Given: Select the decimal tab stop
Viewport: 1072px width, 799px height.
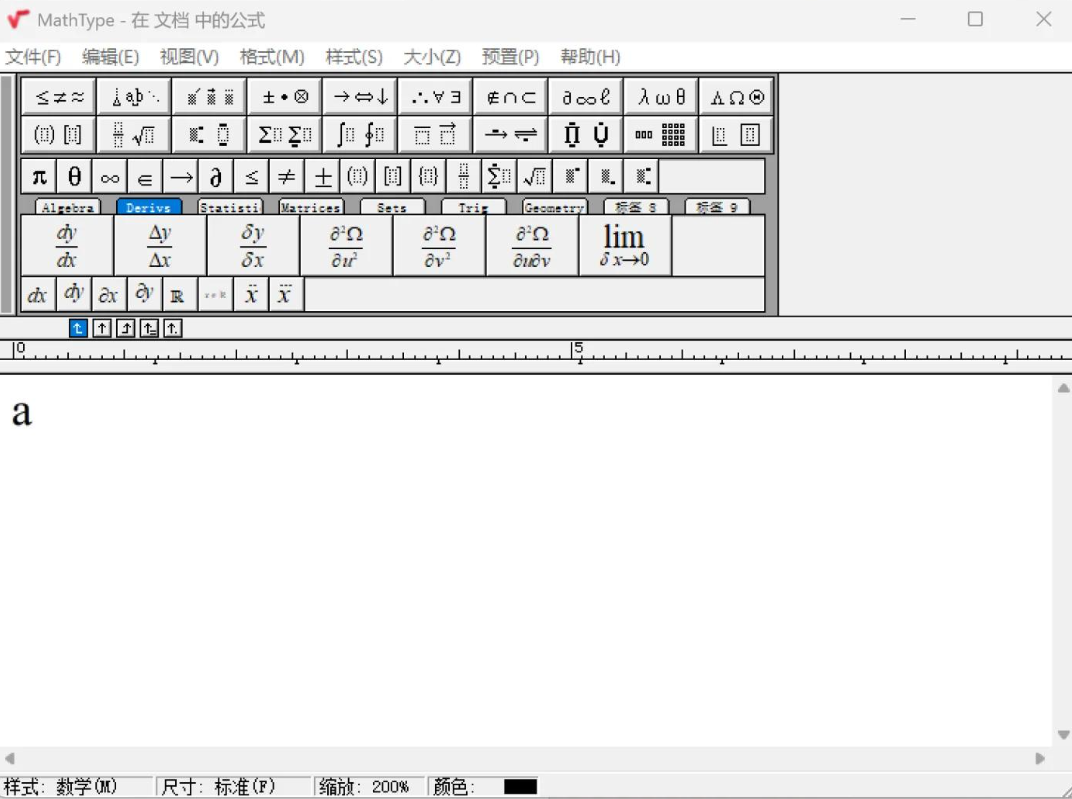Looking at the screenshot, I should pos(172,329).
